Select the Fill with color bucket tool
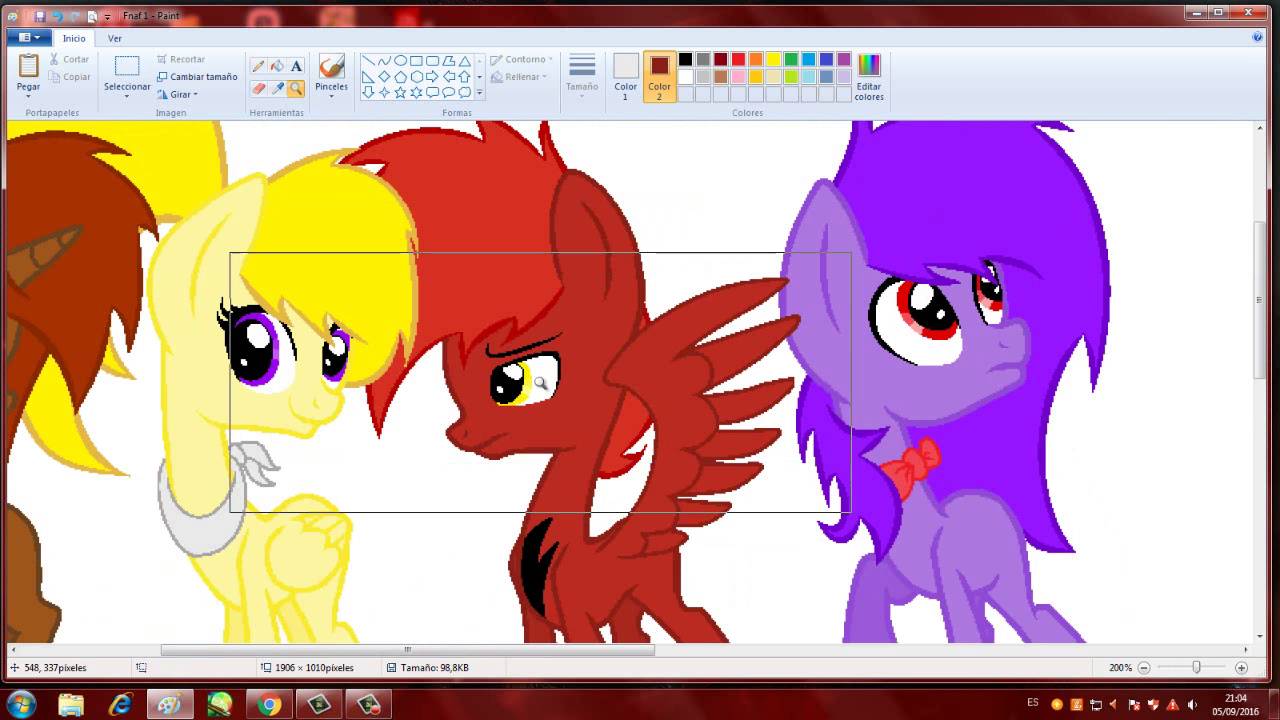Screen dimensions: 1280x720 tap(277, 66)
